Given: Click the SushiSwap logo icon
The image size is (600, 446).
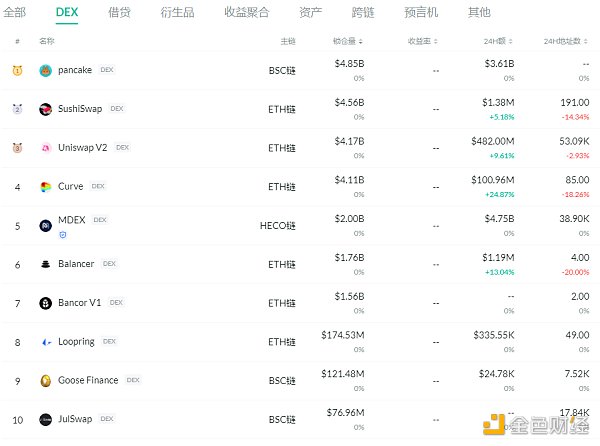Looking at the screenshot, I should [46, 109].
